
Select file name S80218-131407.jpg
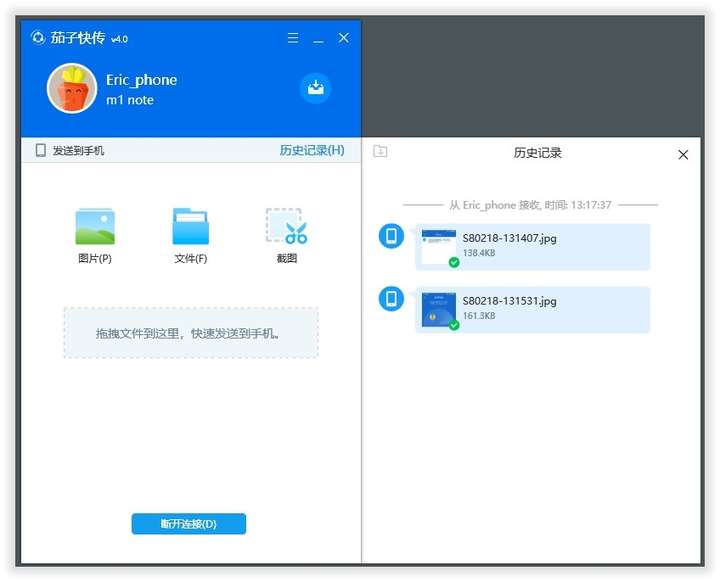click(509, 238)
